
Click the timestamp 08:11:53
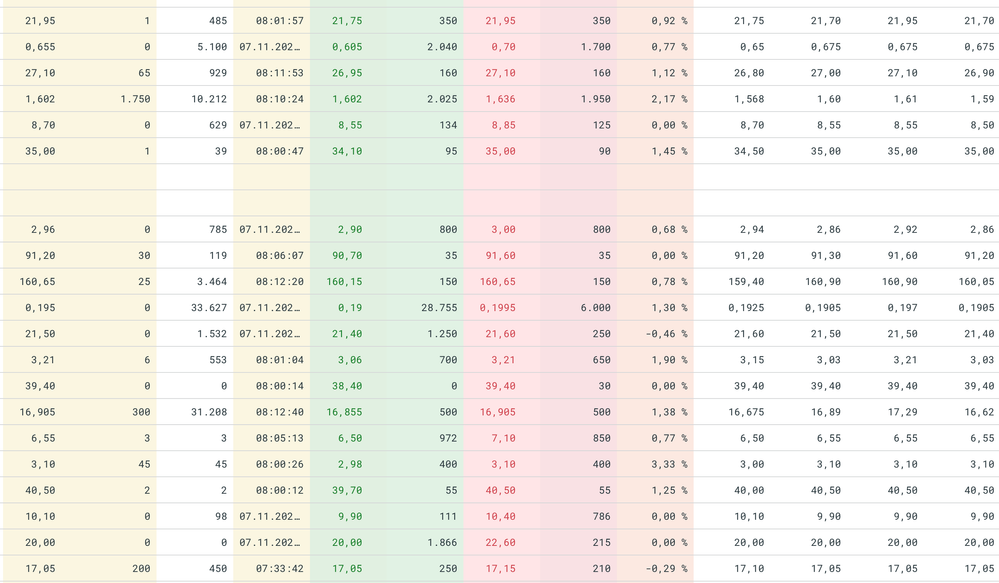[x=279, y=73]
